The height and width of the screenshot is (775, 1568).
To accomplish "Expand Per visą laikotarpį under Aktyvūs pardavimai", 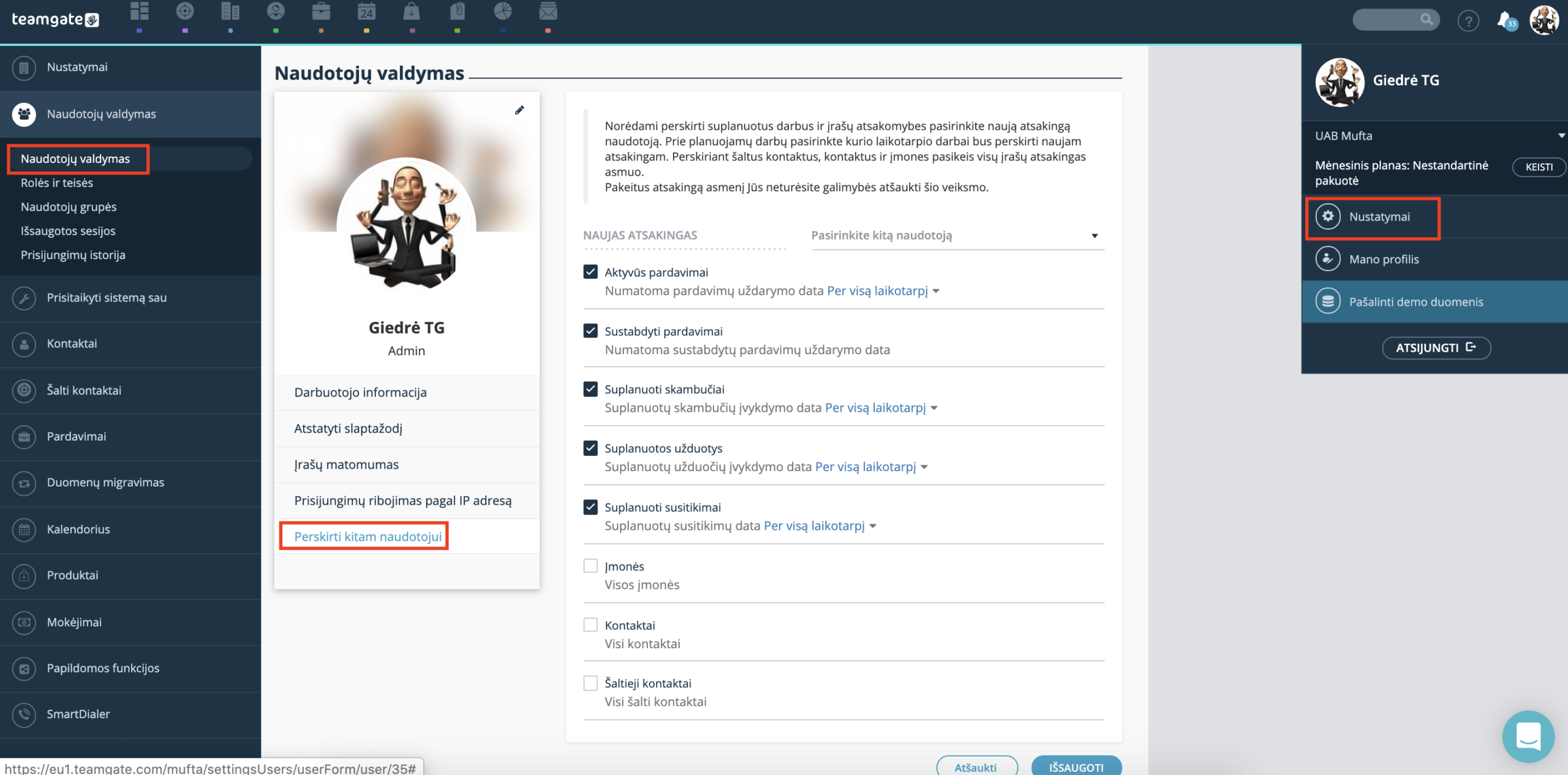I will point(883,291).
